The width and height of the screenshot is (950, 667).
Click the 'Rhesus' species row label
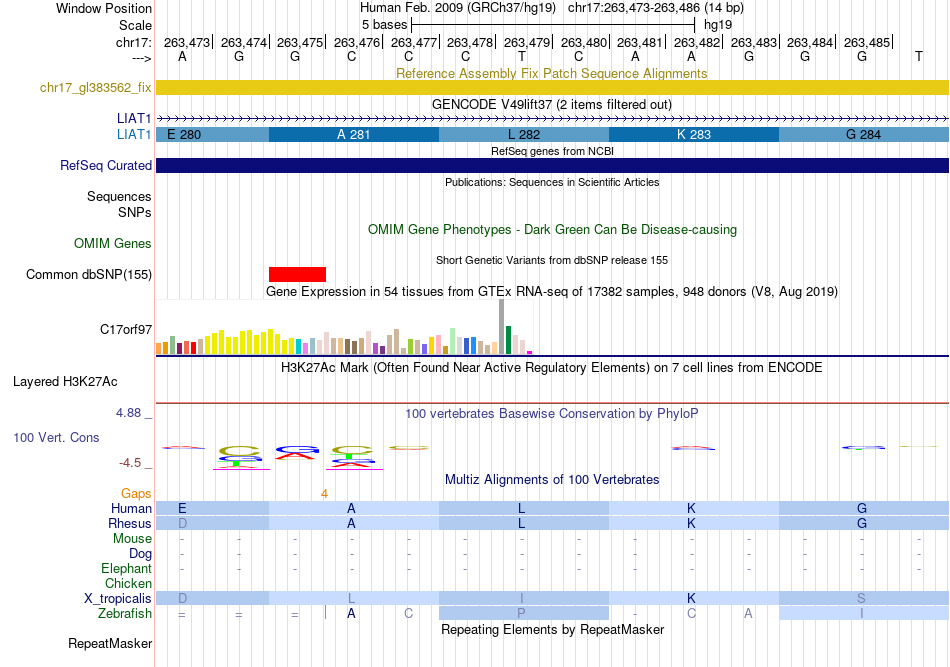pyautogui.click(x=130, y=523)
